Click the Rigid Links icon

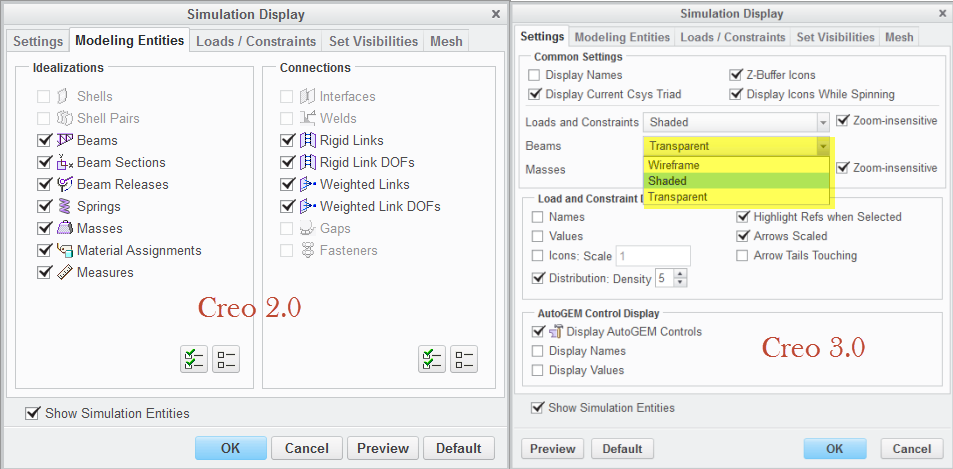pos(308,140)
